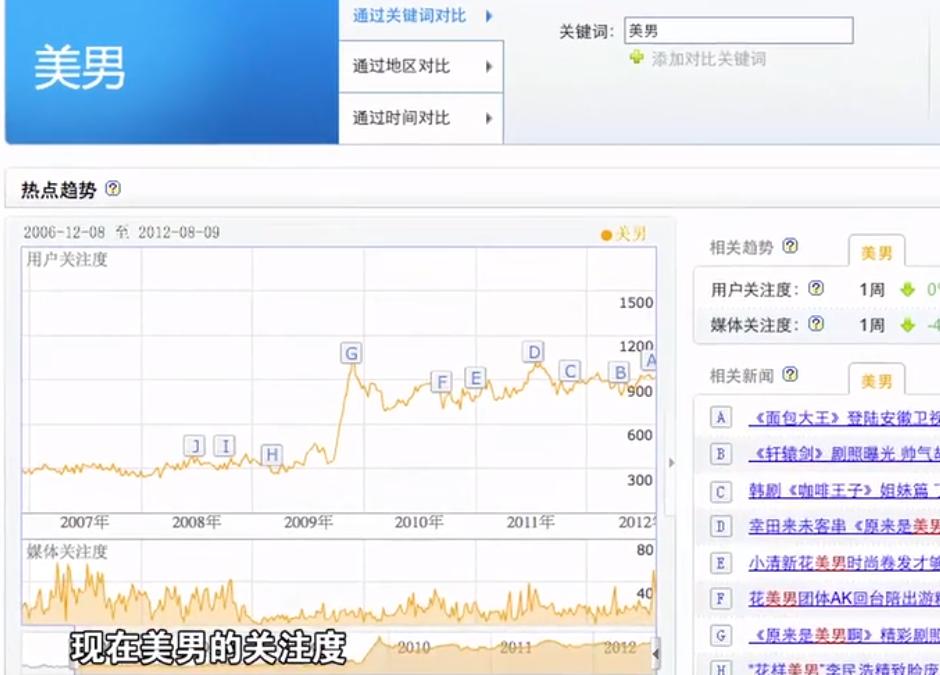Click the question mark beside 用户关注度
This screenshot has width=940, height=675.
click(816, 289)
